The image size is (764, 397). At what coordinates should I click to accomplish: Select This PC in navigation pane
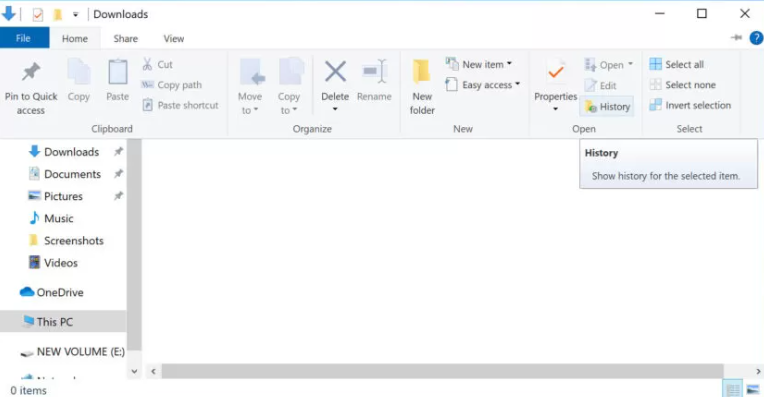[x=63, y=322]
